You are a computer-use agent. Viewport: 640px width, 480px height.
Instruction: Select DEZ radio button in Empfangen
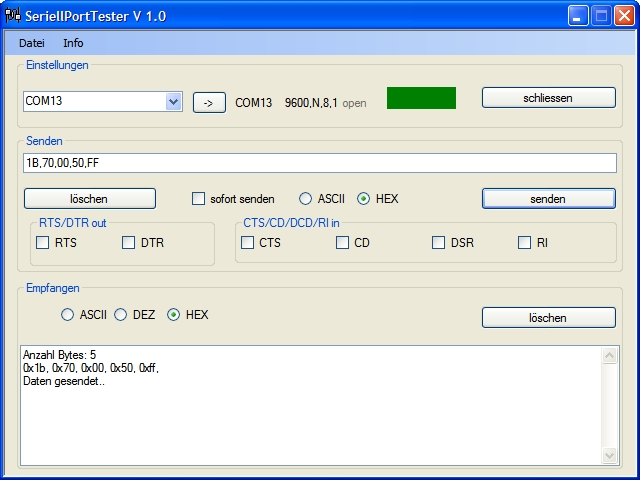pos(120,315)
